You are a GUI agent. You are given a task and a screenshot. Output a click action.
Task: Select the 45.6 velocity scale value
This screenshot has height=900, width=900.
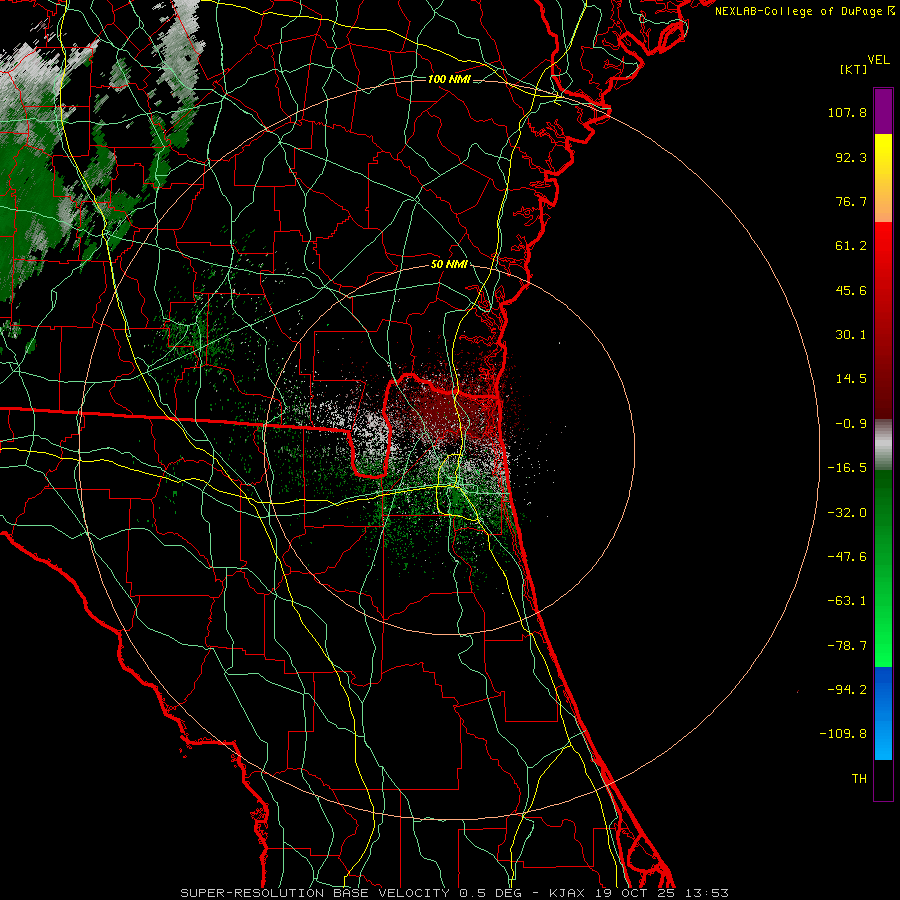(851, 290)
